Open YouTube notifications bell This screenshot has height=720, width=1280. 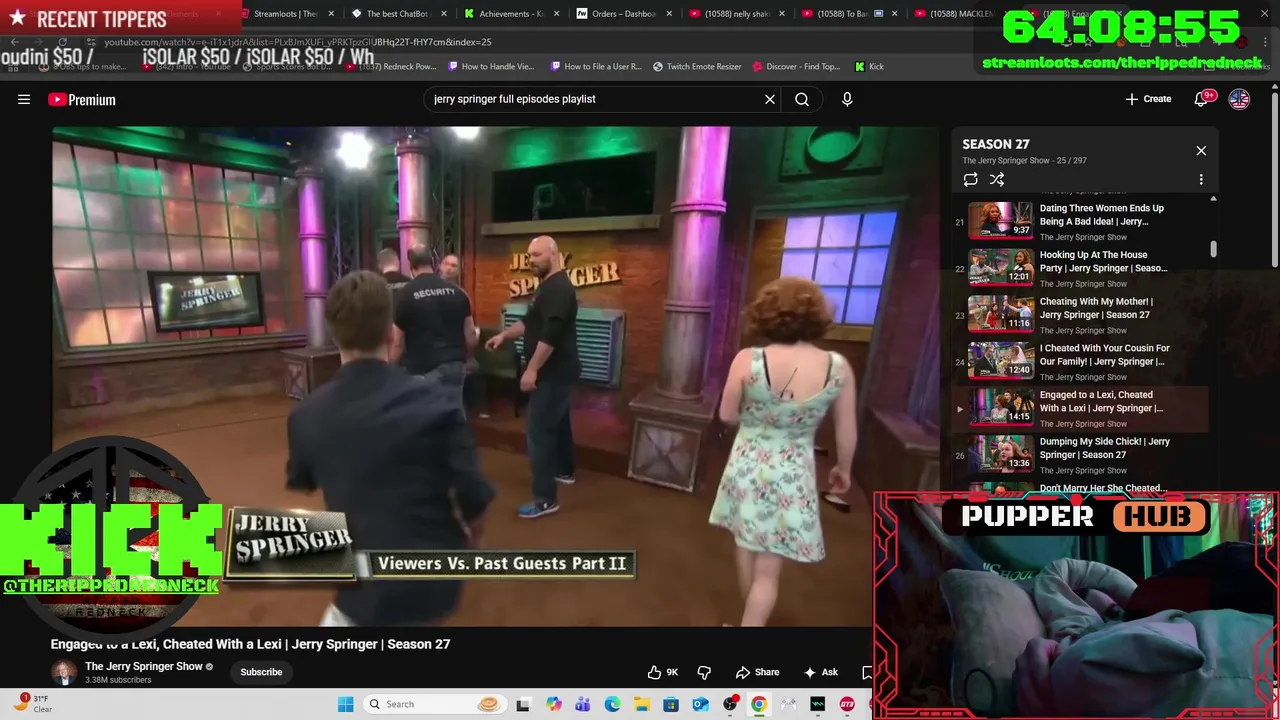pyautogui.click(x=1203, y=99)
